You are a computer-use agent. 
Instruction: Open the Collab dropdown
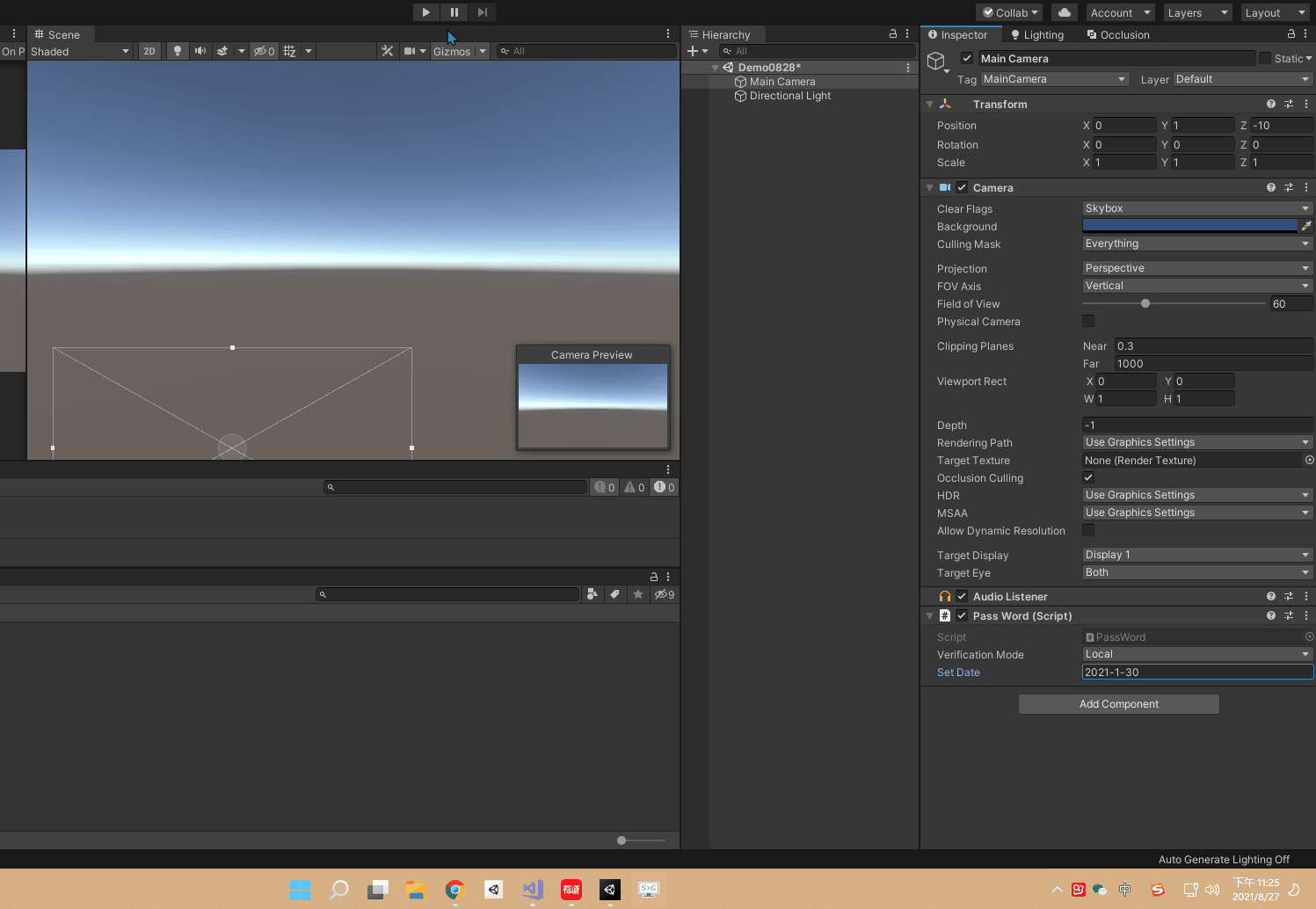pos(1009,12)
